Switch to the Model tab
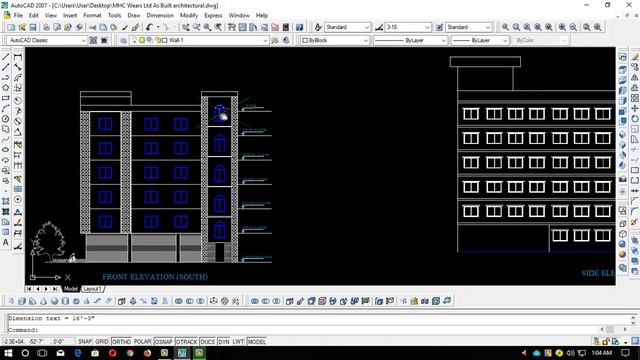The image size is (640, 360). coord(71,289)
